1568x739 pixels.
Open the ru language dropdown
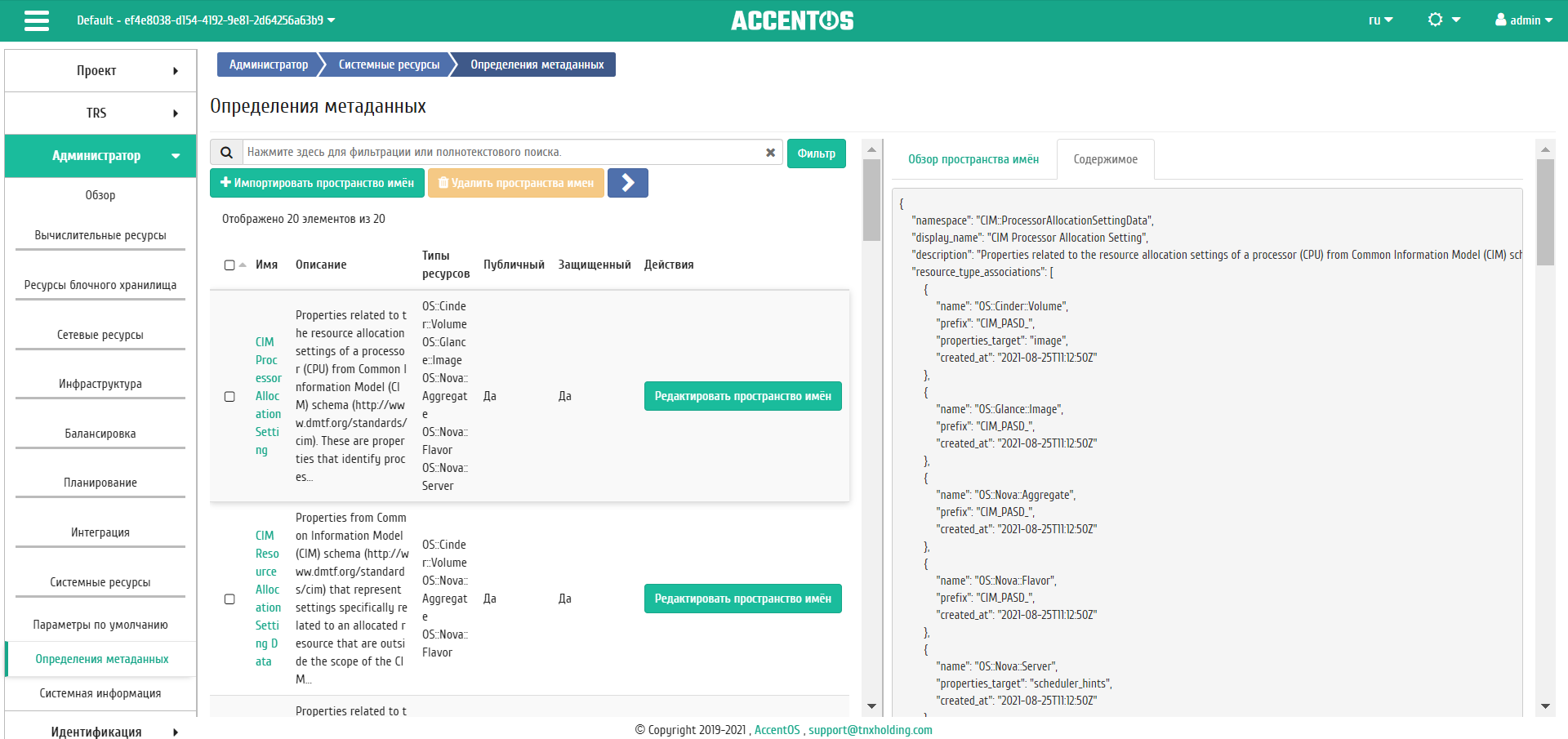[1380, 20]
